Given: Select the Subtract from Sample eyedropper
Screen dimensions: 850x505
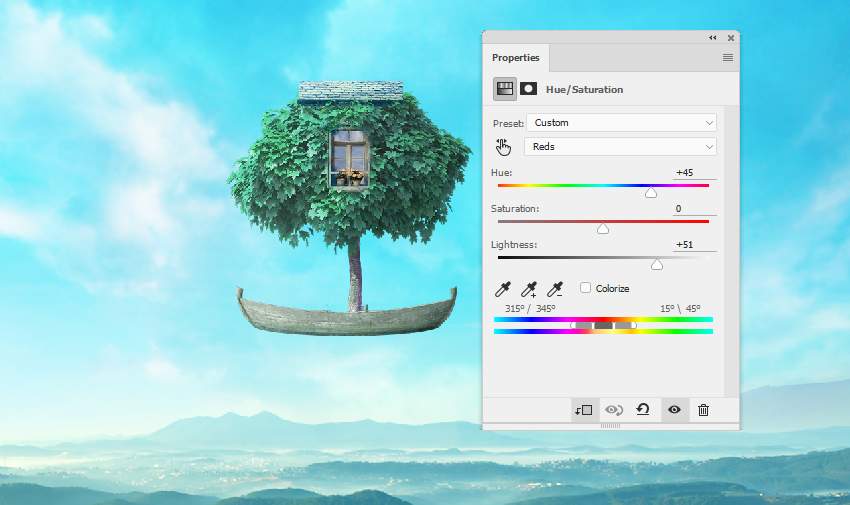Looking at the screenshot, I should pyautogui.click(x=555, y=289).
